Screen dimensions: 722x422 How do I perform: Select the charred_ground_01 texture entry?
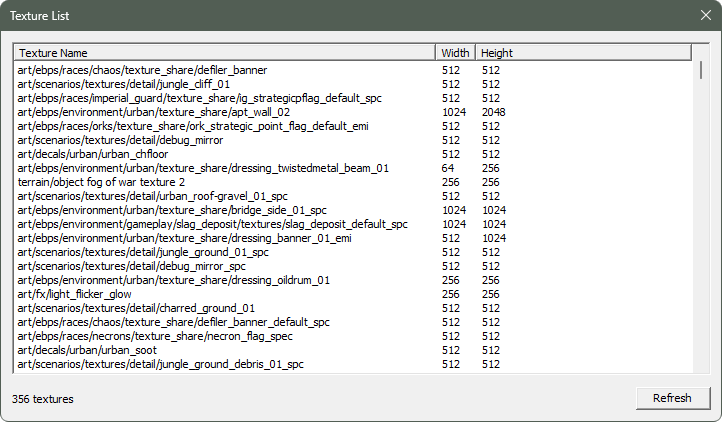(x=136, y=309)
